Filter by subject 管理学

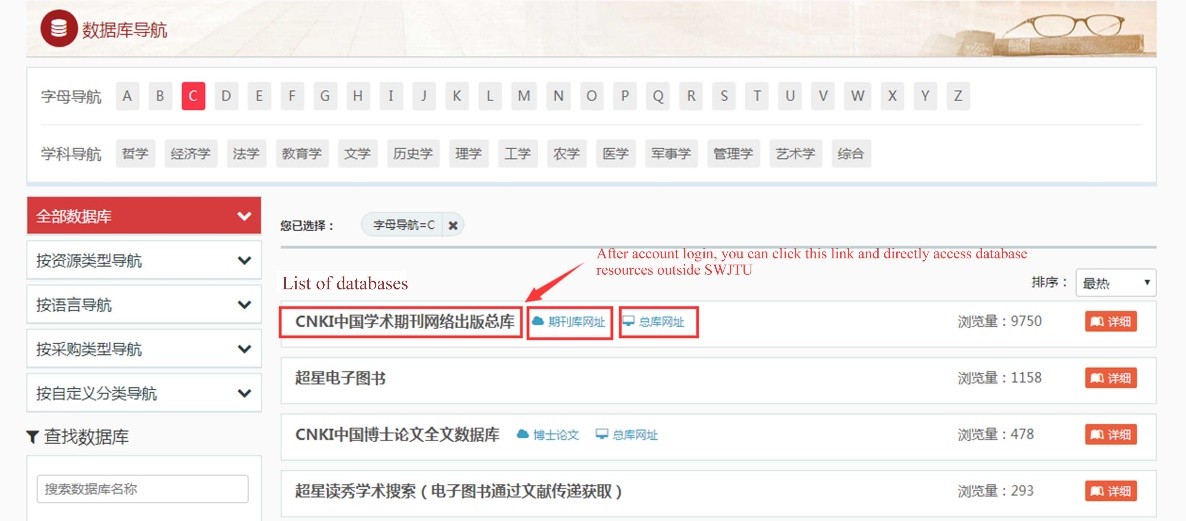(x=732, y=154)
